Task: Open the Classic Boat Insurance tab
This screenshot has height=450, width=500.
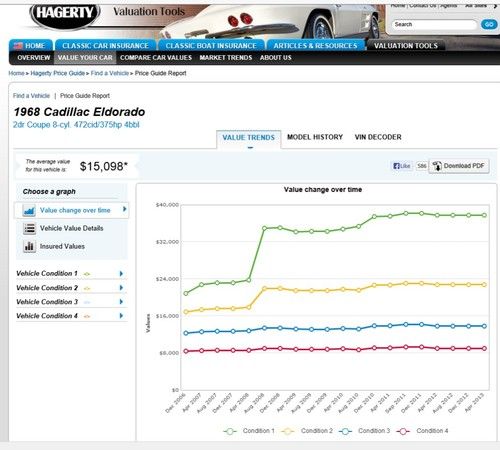Action: pyautogui.click(x=211, y=46)
